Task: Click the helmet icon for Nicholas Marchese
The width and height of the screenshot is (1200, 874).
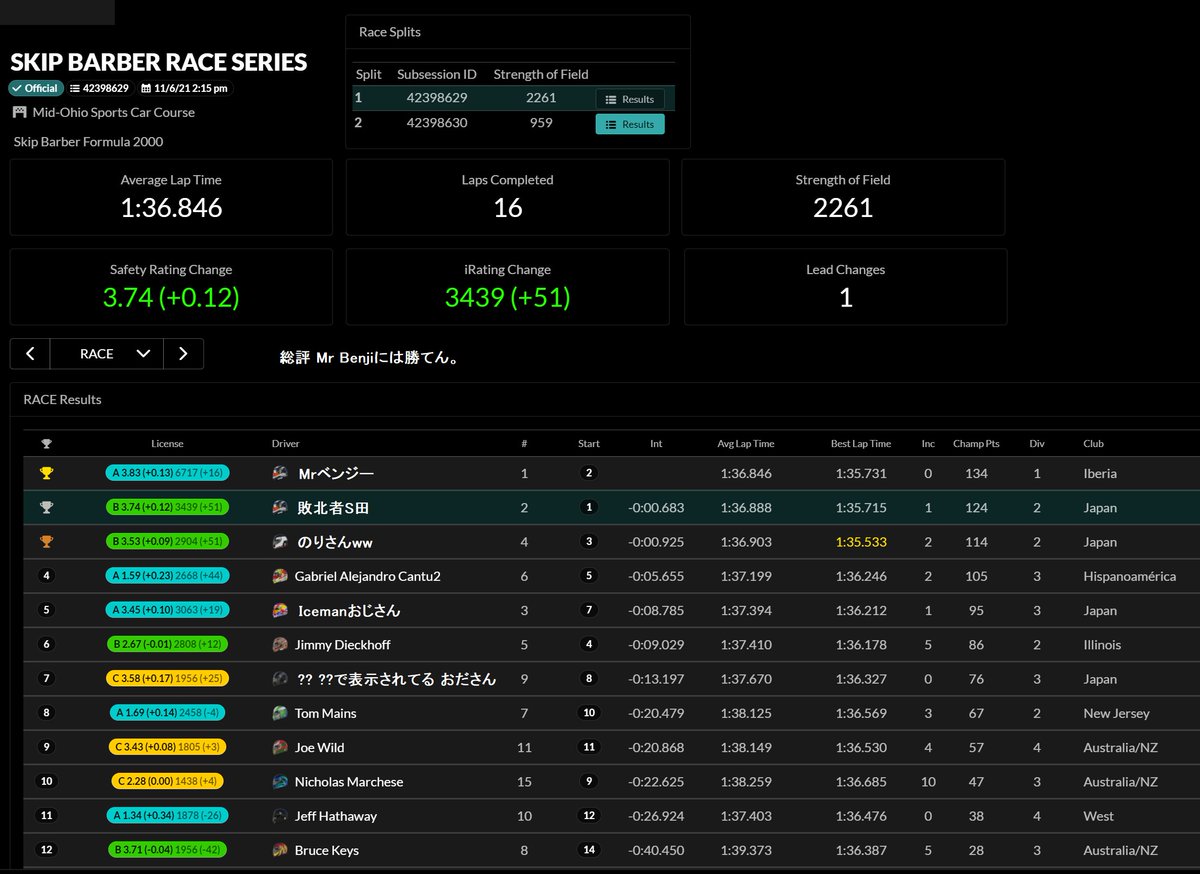Action: (x=280, y=782)
